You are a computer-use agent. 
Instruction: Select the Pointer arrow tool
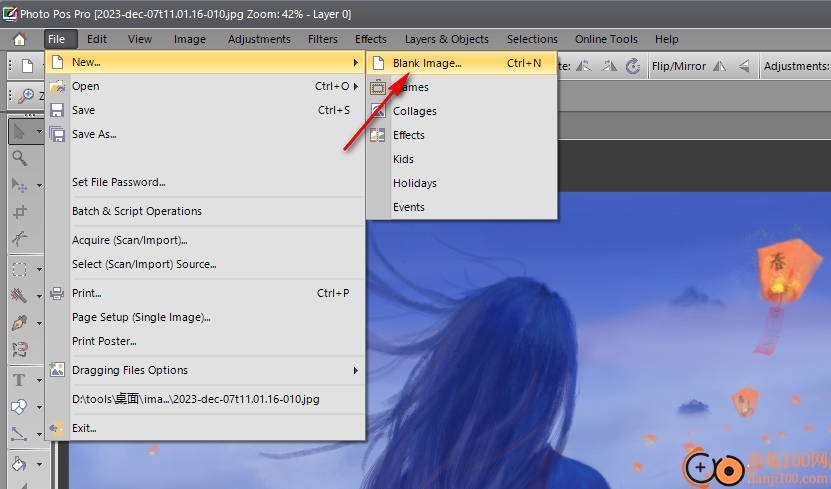[x=20, y=131]
